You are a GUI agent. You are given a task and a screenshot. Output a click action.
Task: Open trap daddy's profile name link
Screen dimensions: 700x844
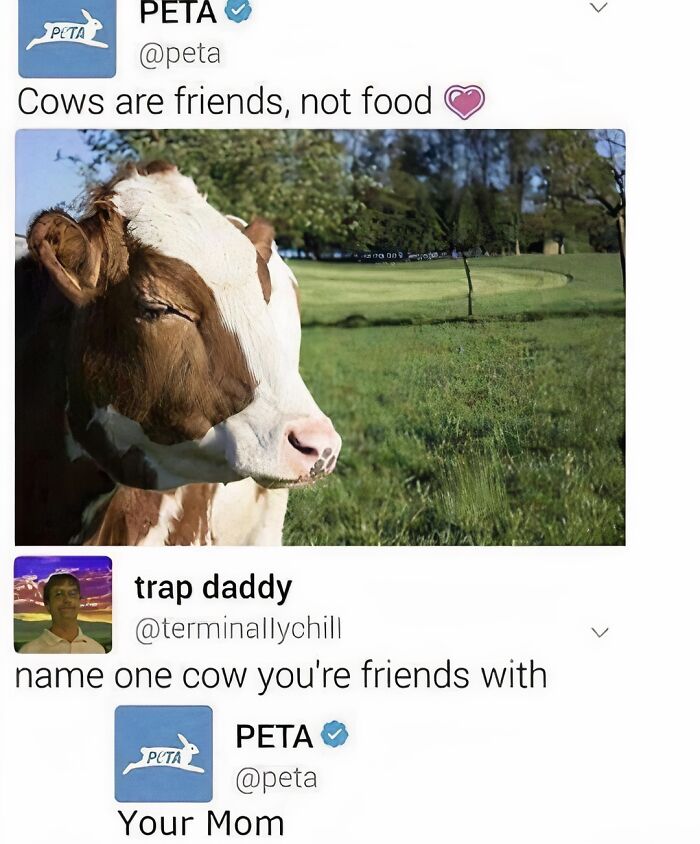point(213,587)
